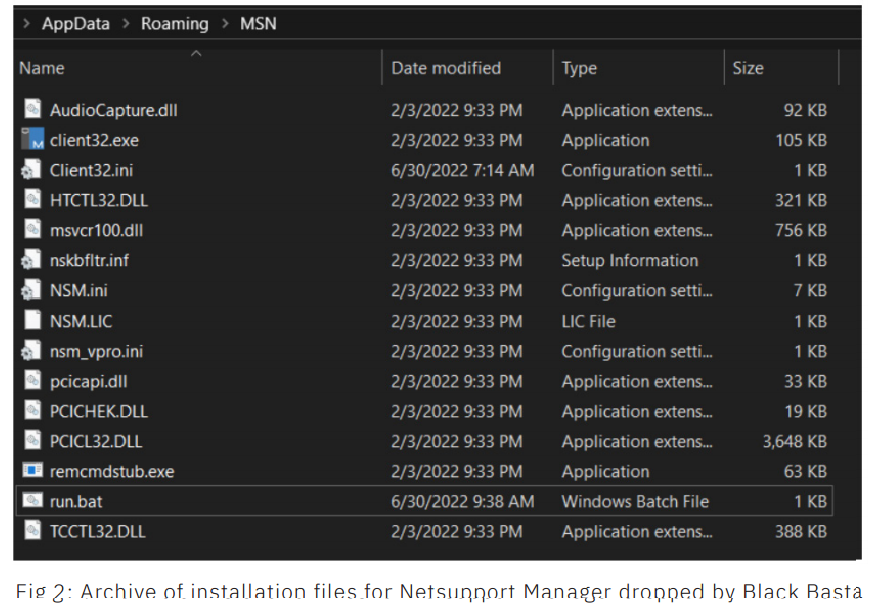The height and width of the screenshot is (607, 875).
Task: Click the AudioCapture.dll file icon
Action: click(32, 110)
